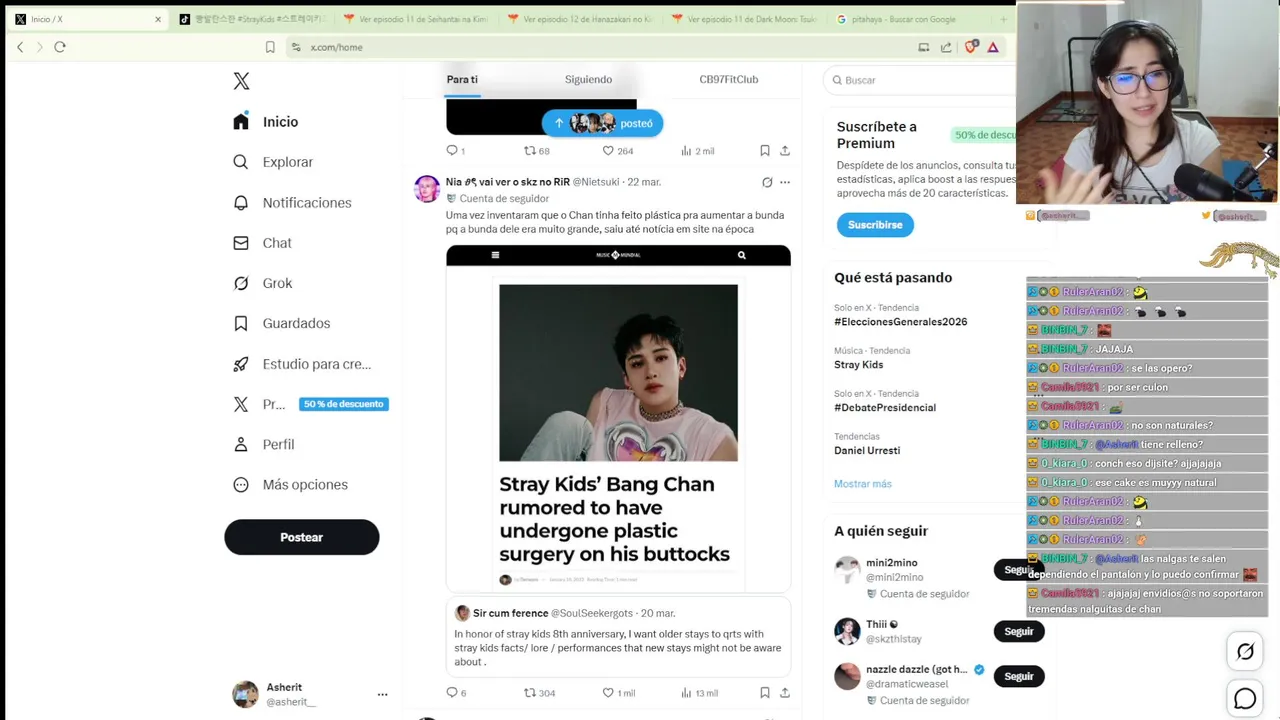Close the Inicio / X browser tab
1280x720 pixels.
[x=158, y=19]
